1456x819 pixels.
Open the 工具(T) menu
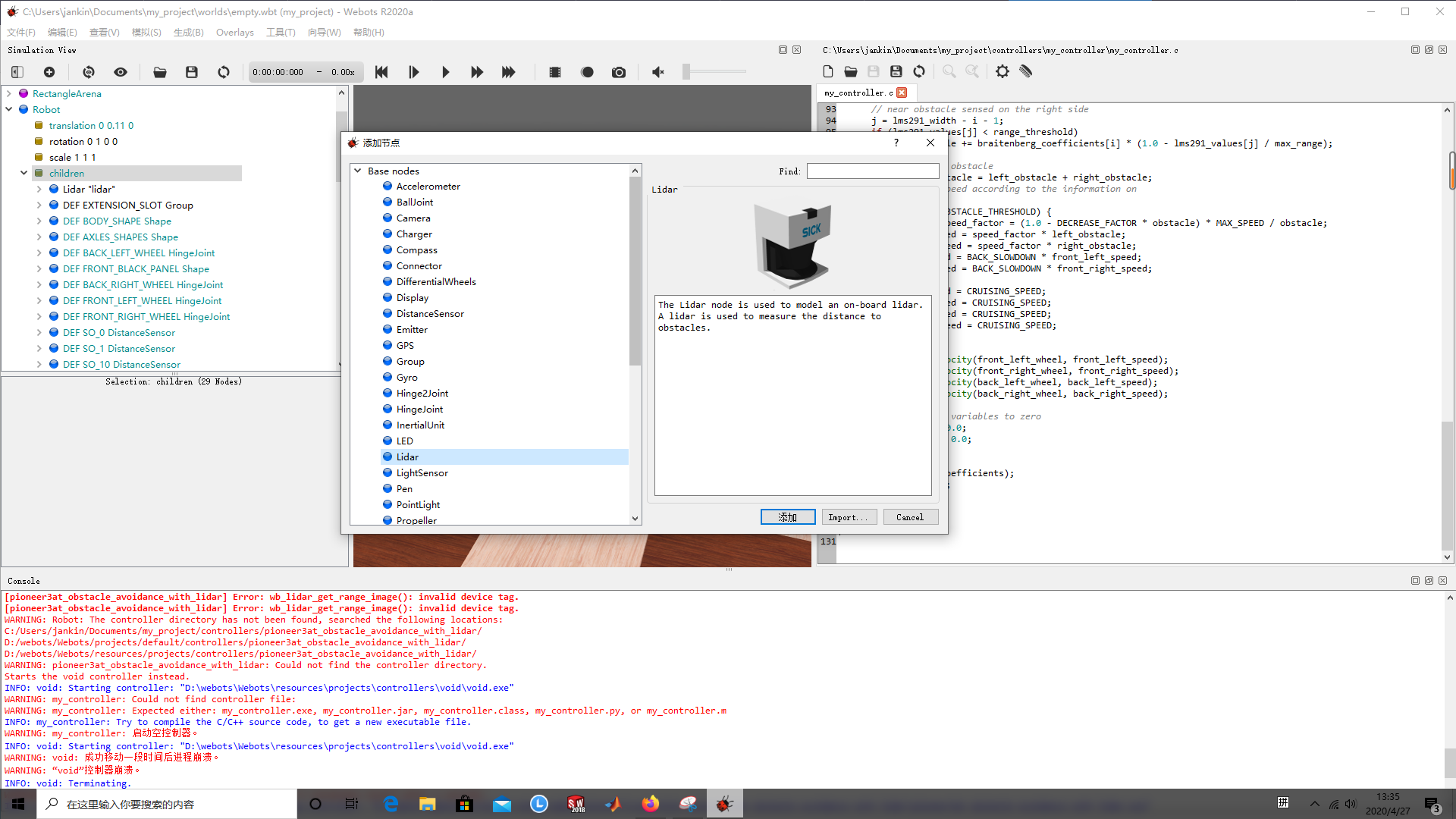280,32
